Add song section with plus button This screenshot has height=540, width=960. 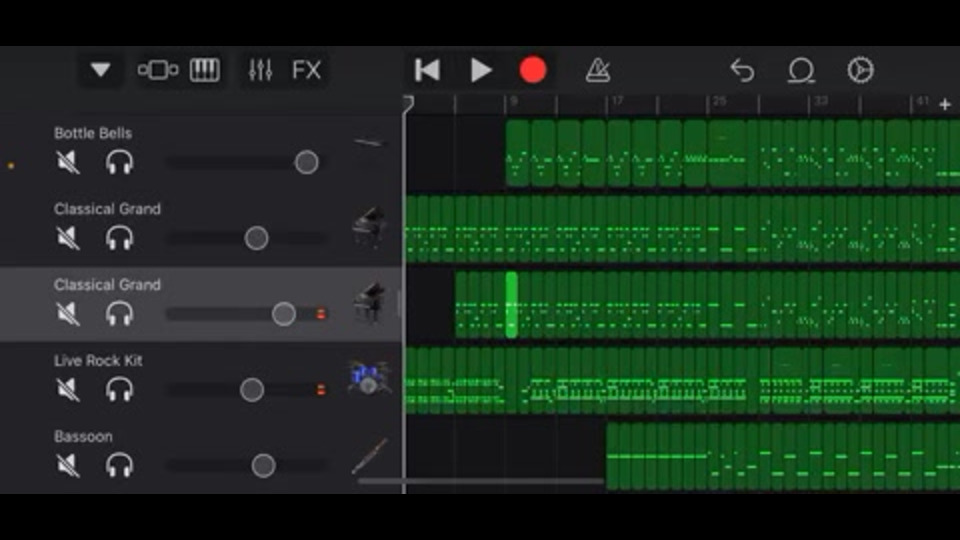coord(945,105)
